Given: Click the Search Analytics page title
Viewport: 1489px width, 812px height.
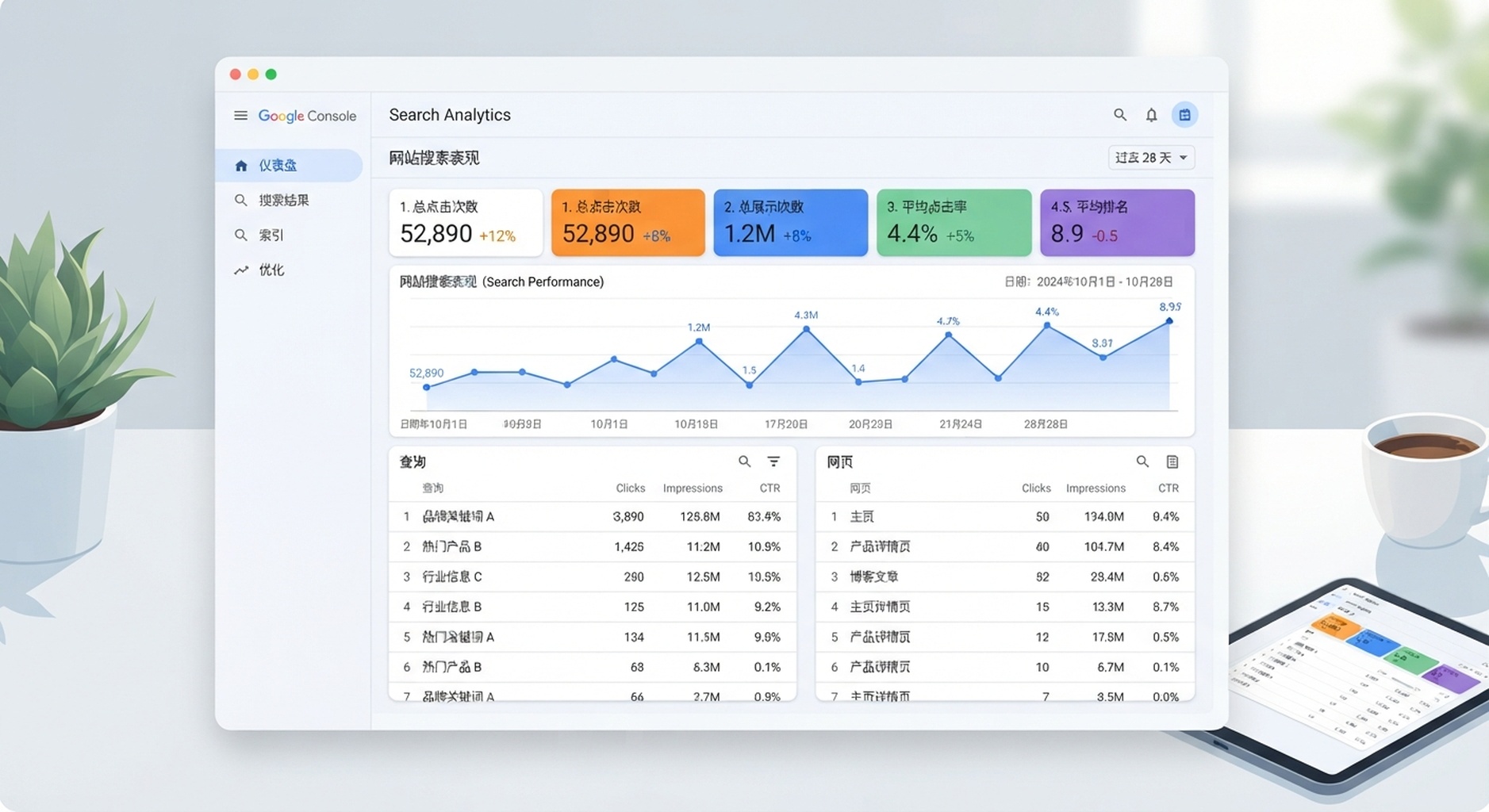Looking at the screenshot, I should (450, 115).
